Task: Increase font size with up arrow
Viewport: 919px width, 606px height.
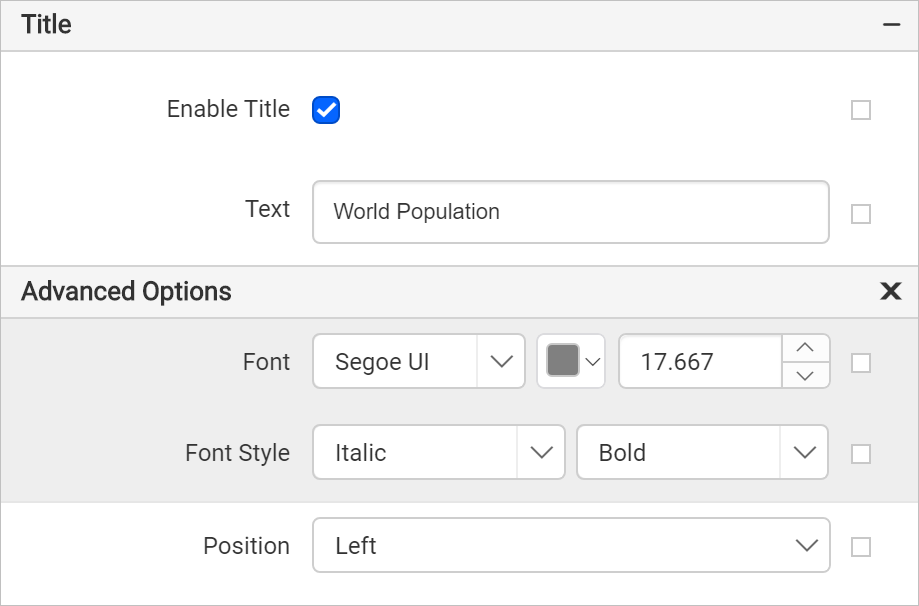Action: [805, 348]
